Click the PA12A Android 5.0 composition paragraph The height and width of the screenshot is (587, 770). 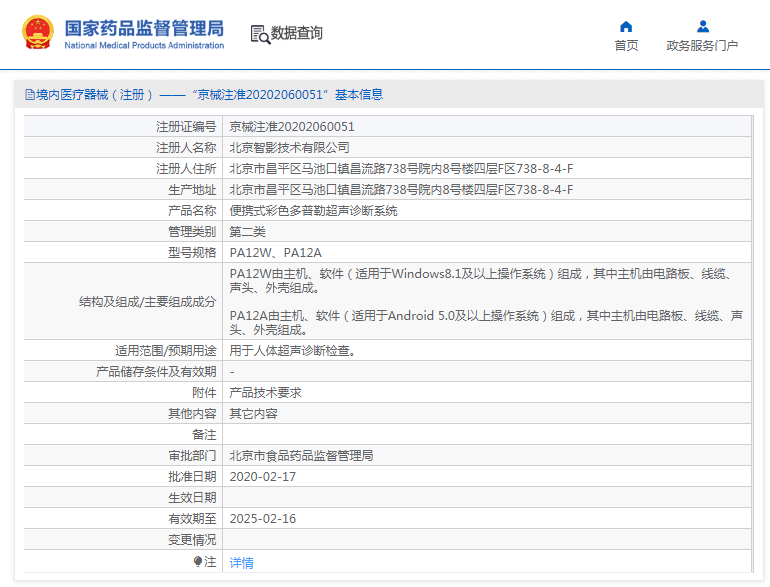pyautogui.click(x=486, y=323)
